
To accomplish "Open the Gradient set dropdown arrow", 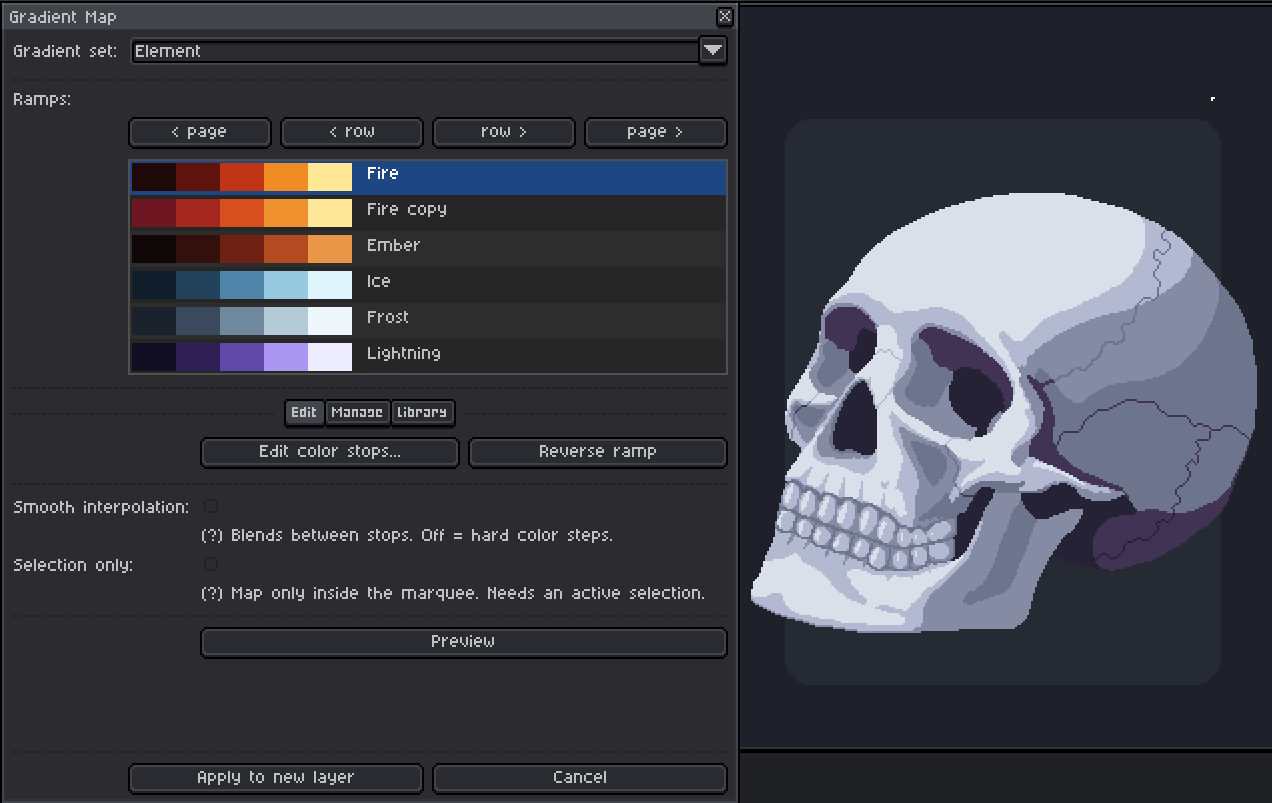I will click(713, 51).
